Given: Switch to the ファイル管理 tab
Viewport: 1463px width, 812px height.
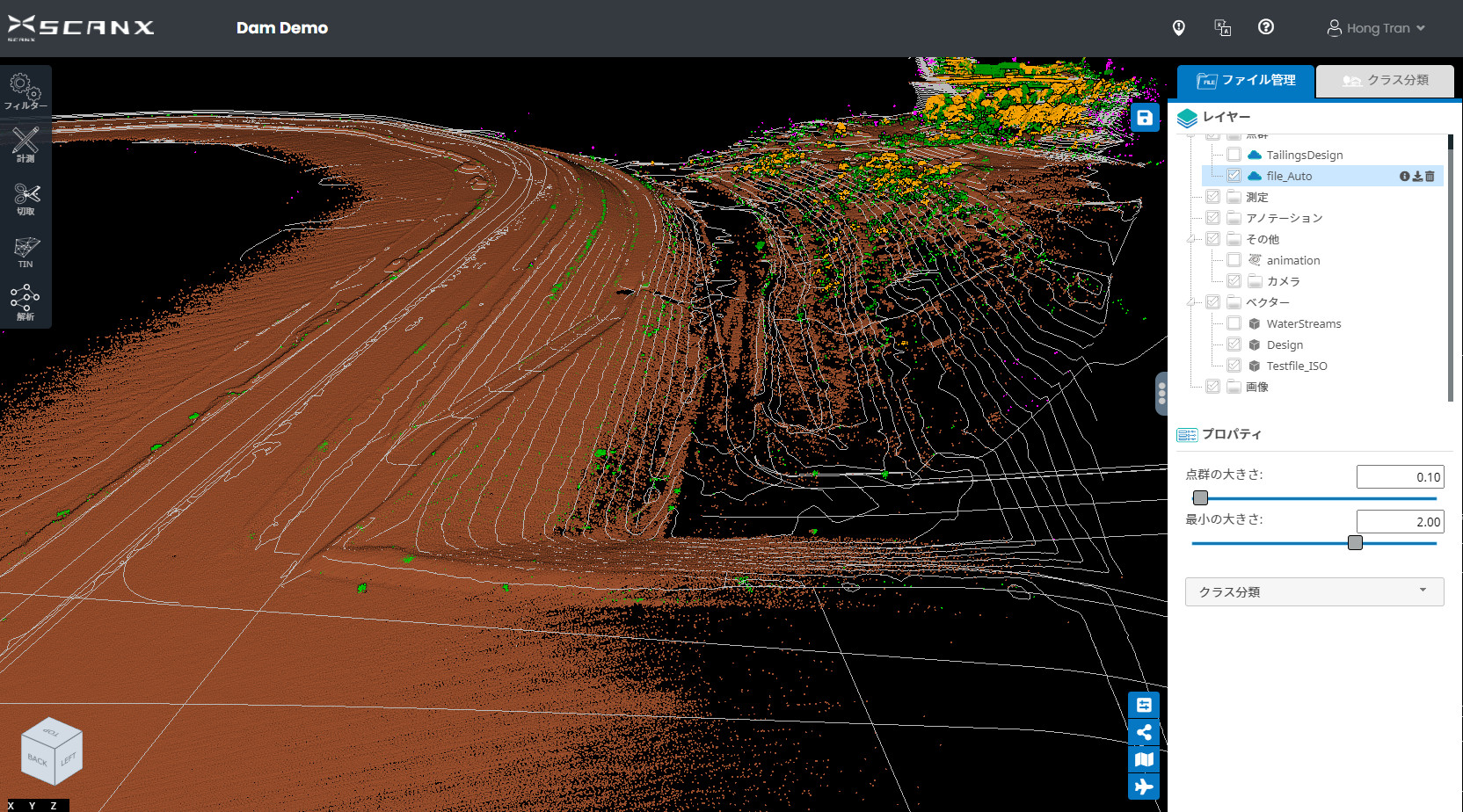Looking at the screenshot, I should [x=1246, y=81].
